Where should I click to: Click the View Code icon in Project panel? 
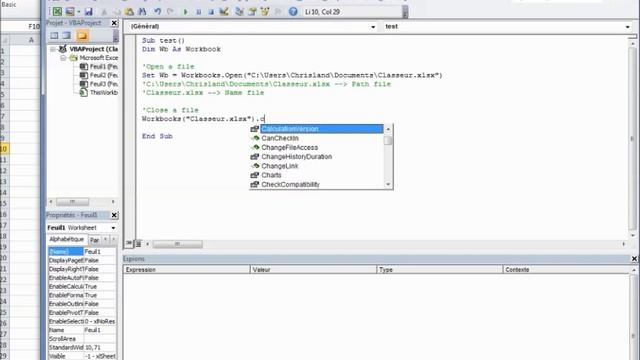tap(54, 36)
